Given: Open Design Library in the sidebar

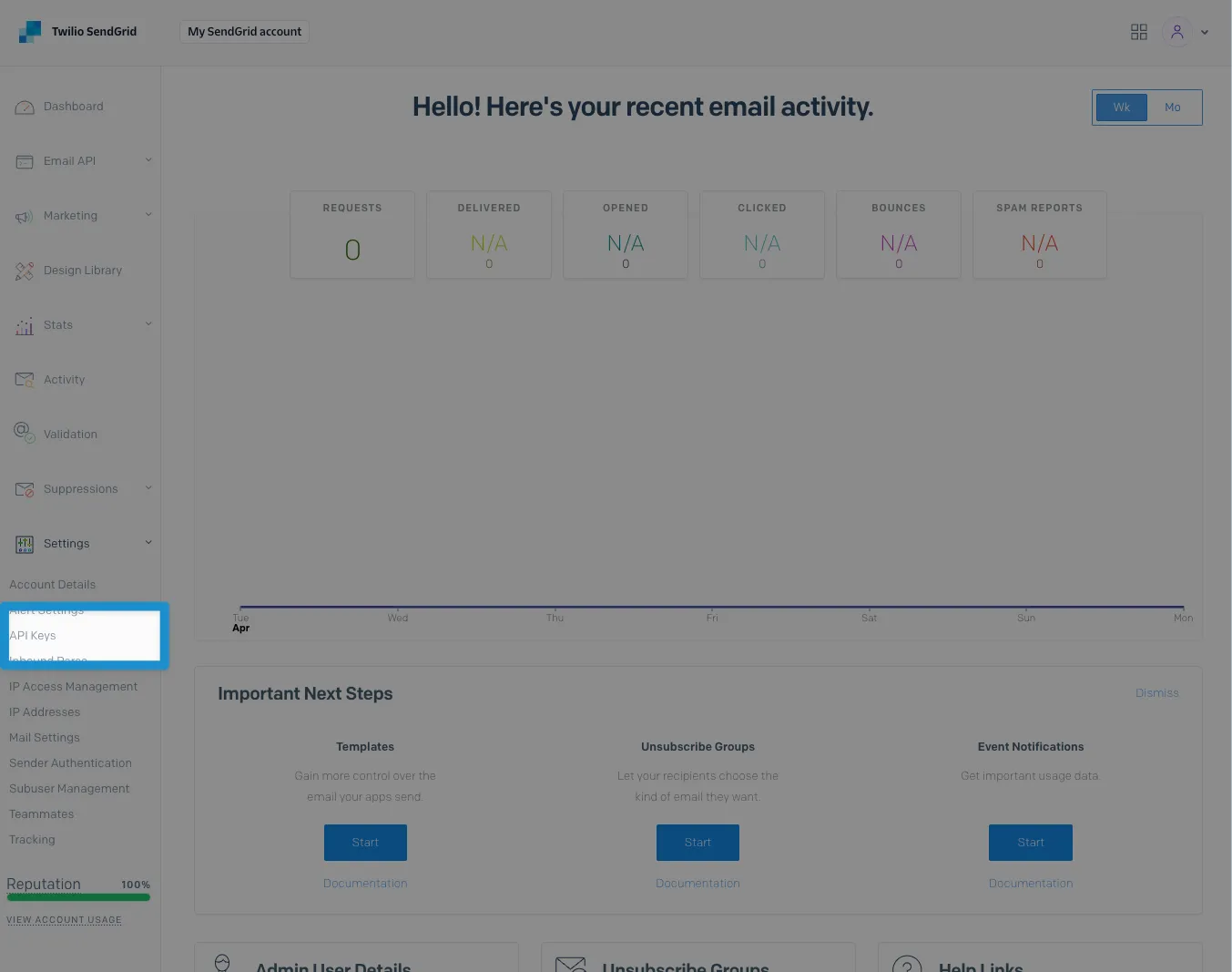Looking at the screenshot, I should point(83,271).
